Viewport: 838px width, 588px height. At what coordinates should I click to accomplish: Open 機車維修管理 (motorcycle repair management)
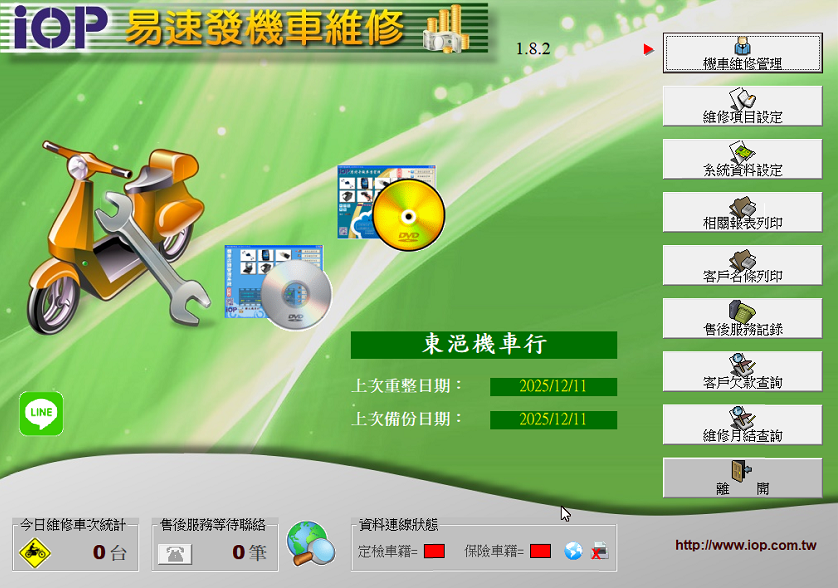point(742,53)
